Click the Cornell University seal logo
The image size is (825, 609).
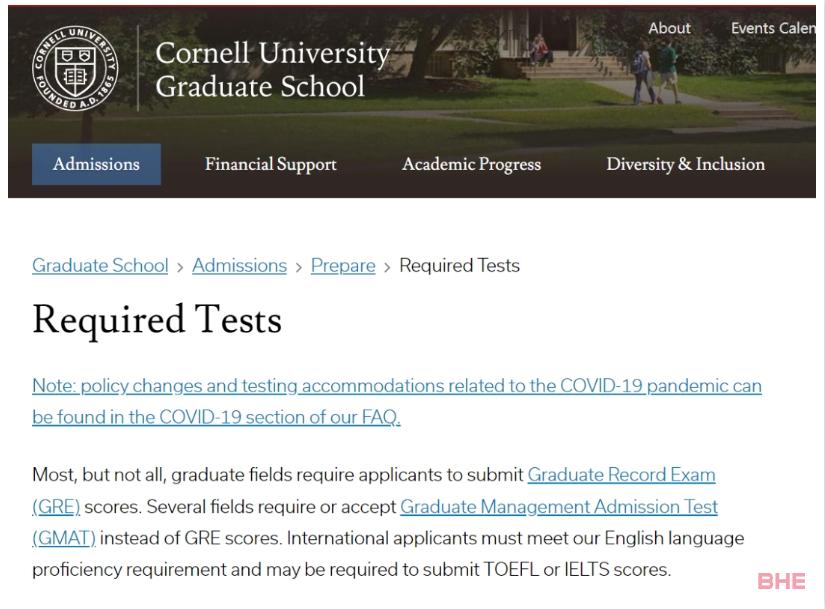75,68
